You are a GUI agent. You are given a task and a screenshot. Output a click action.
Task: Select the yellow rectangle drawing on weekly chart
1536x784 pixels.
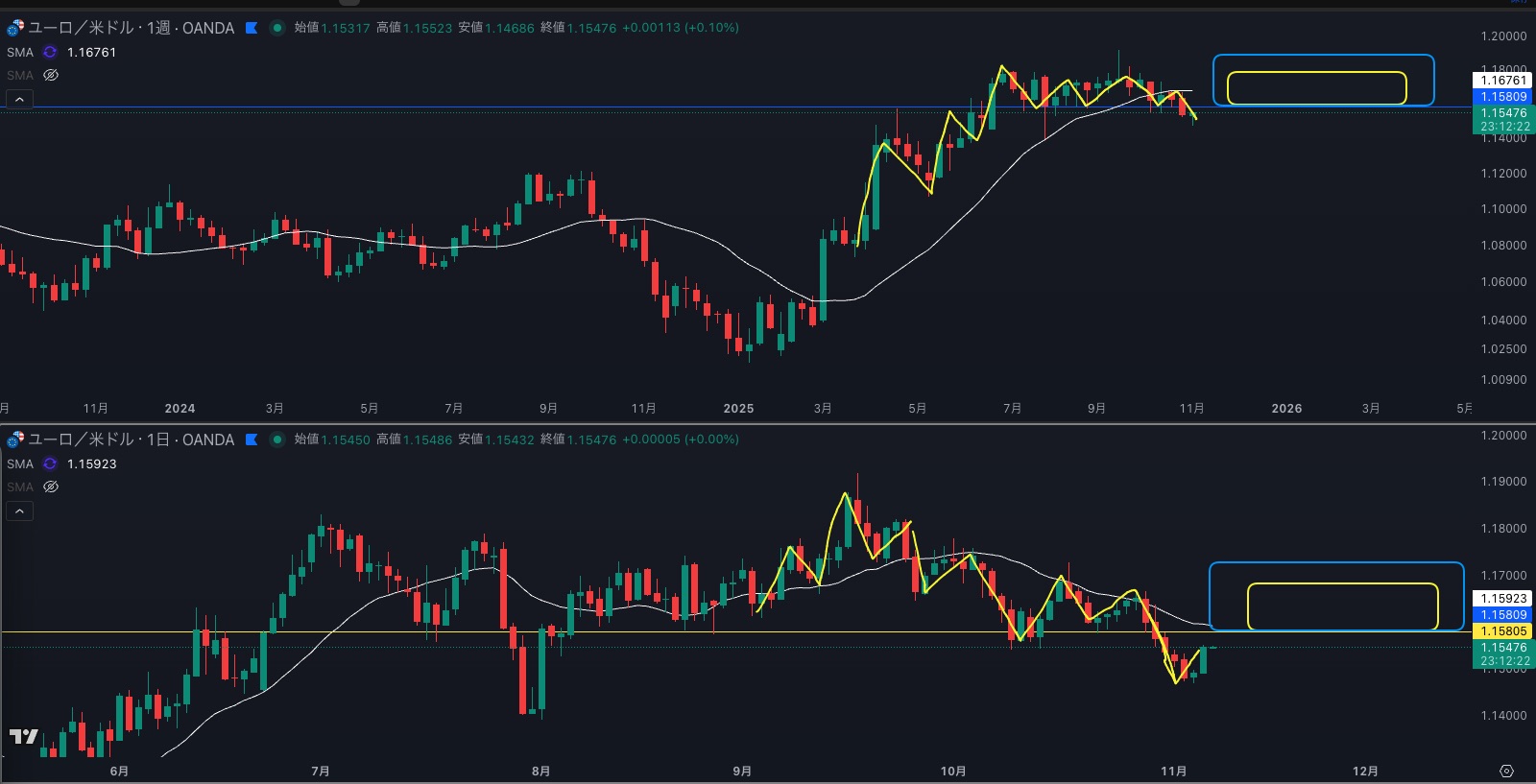click(x=1316, y=73)
